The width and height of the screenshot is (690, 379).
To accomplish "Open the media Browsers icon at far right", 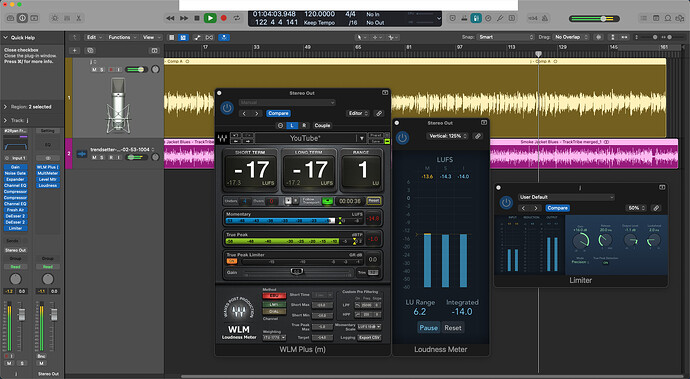I will [680, 18].
